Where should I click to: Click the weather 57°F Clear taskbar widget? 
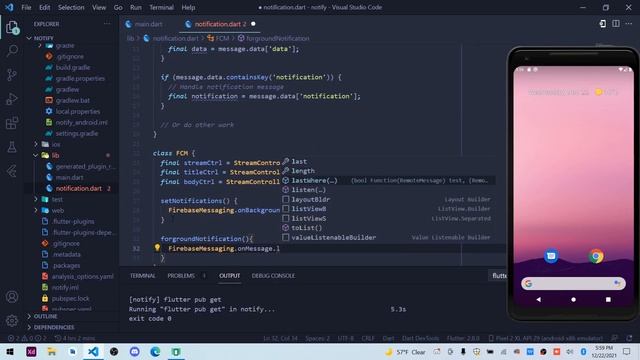click(x=405, y=351)
